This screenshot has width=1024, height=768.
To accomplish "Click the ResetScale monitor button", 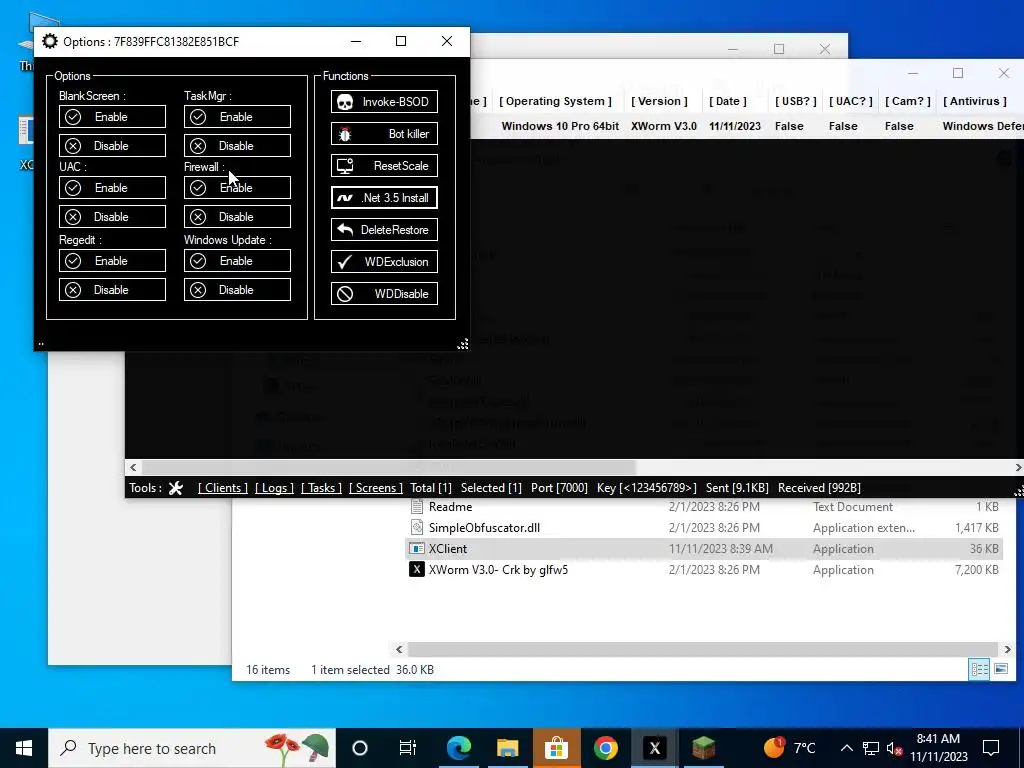I will (384, 166).
